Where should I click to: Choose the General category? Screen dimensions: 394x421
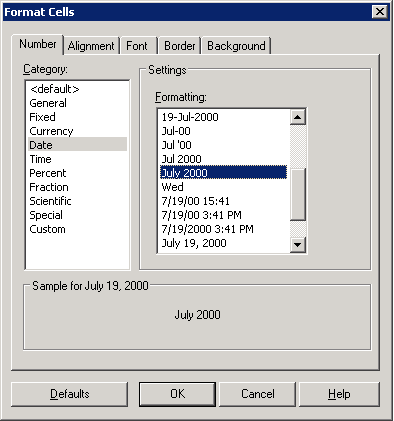[77, 103]
